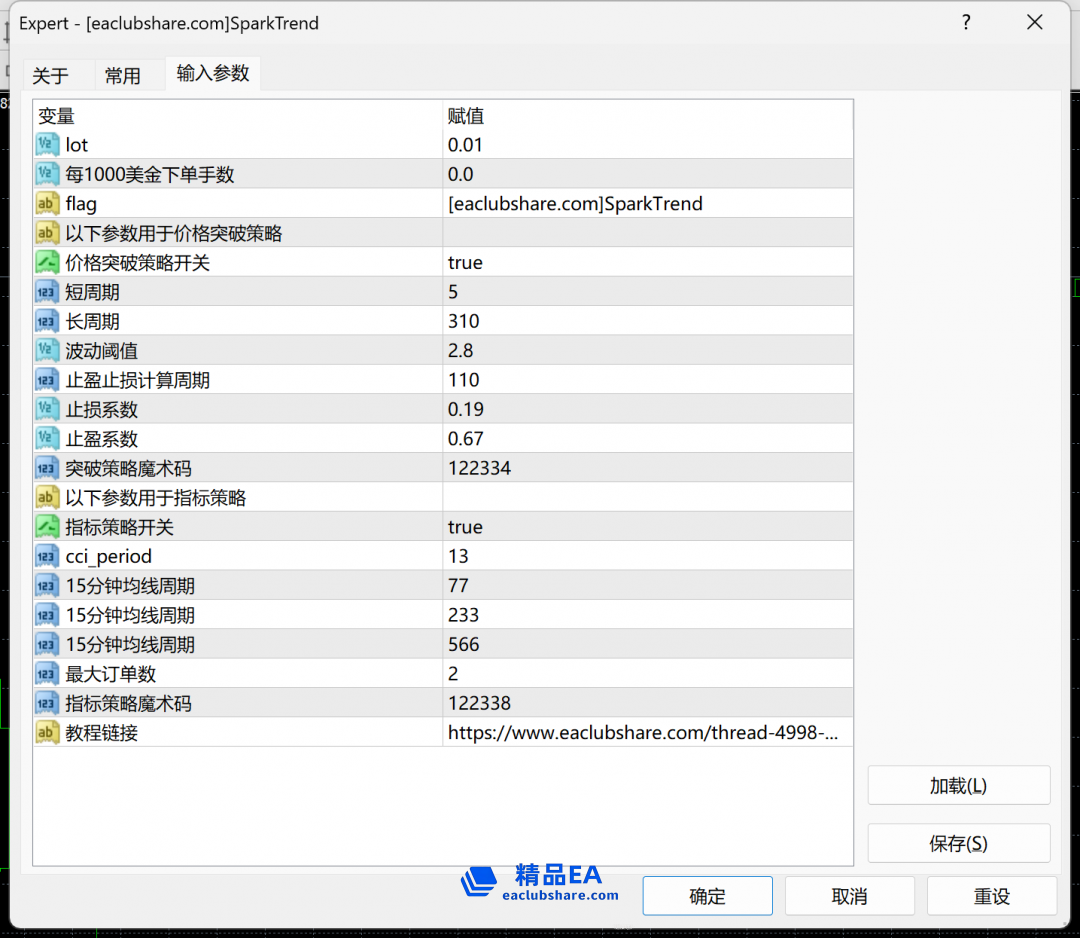Click the bool icon beside 价格突破策略开关
1080x938 pixels.
pyautogui.click(x=47, y=263)
